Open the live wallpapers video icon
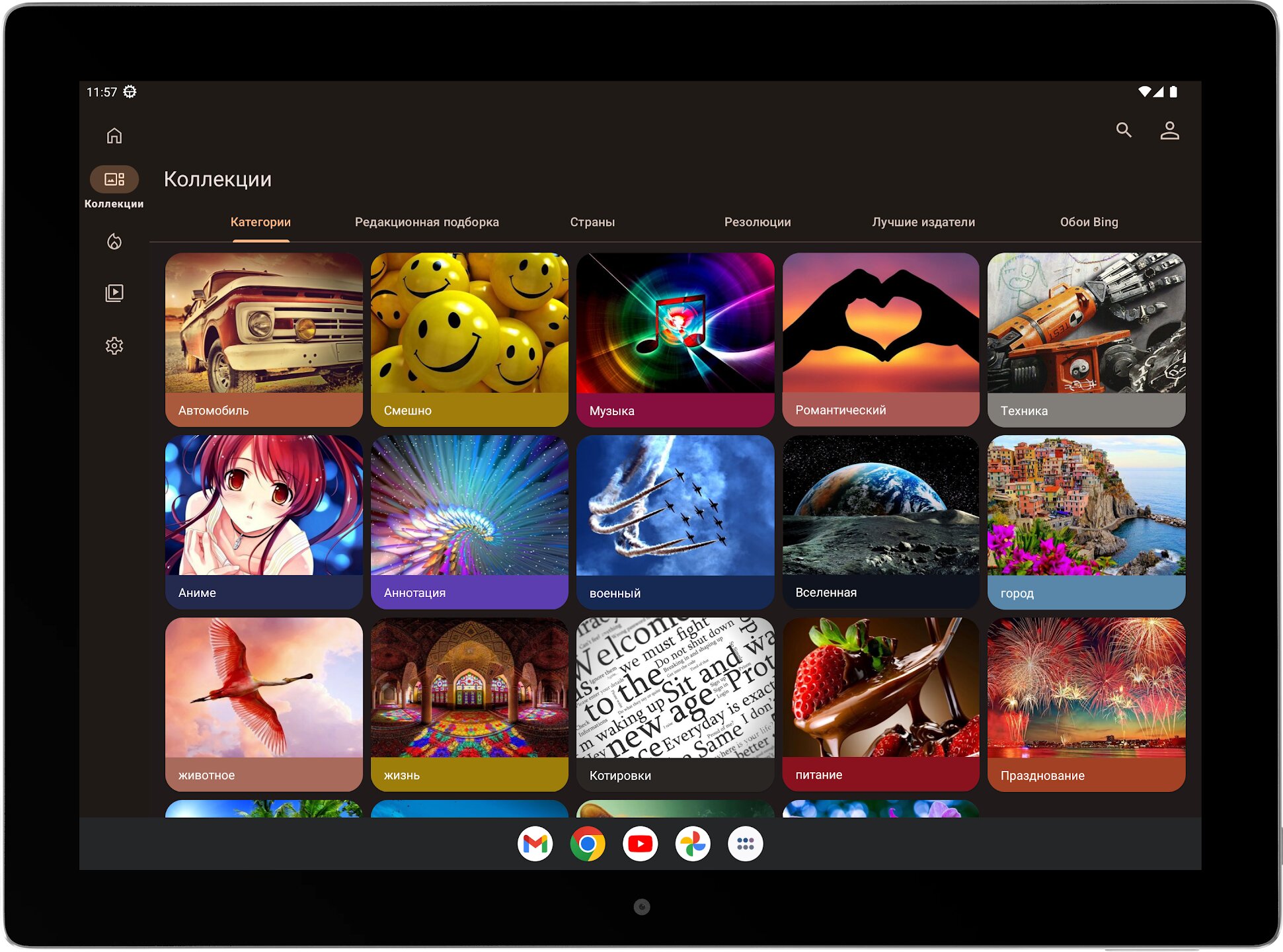The width and height of the screenshot is (1283, 952). pos(114,293)
